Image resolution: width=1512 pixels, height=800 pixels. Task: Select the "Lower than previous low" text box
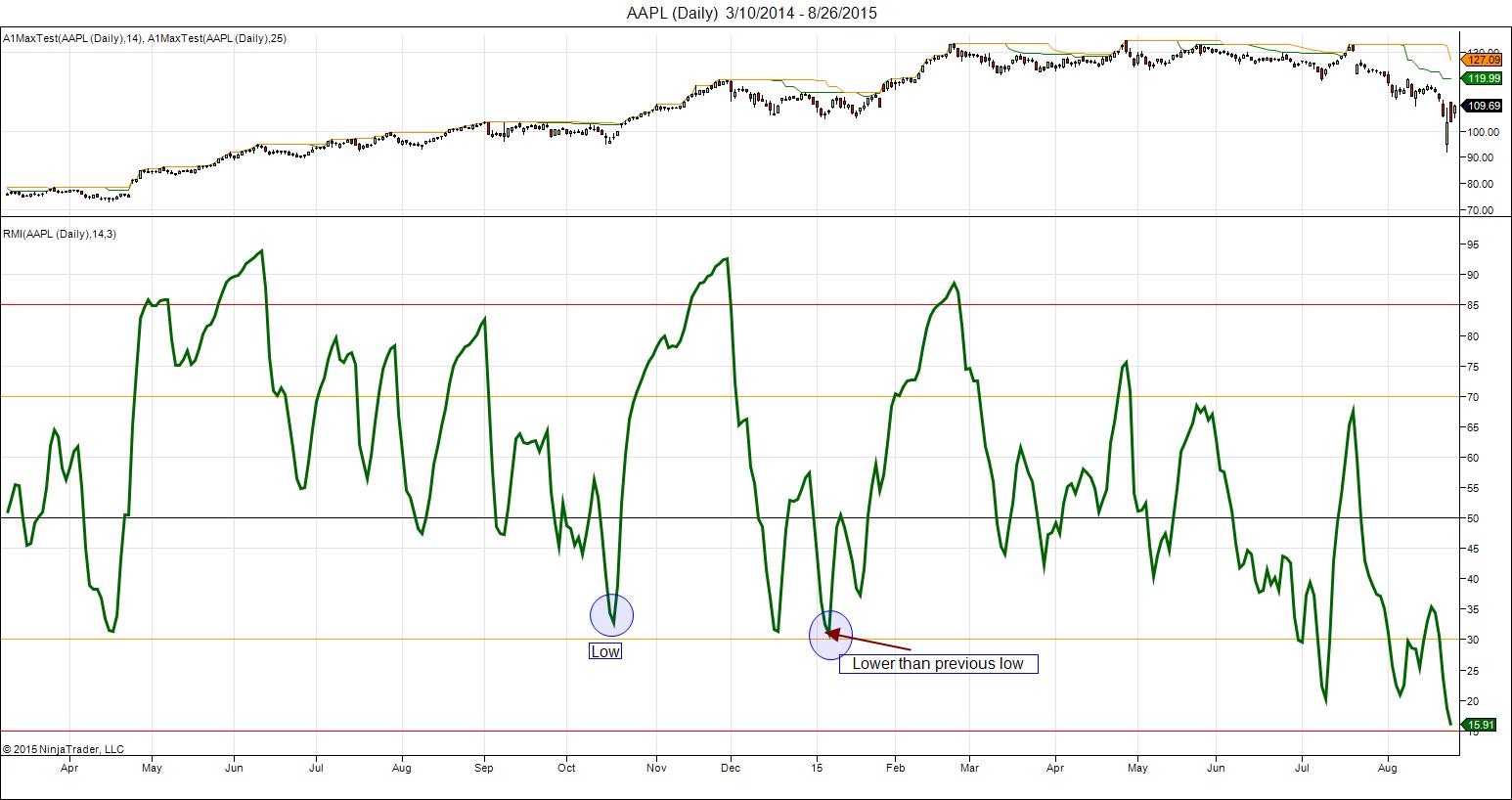pyautogui.click(x=938, y=664)
